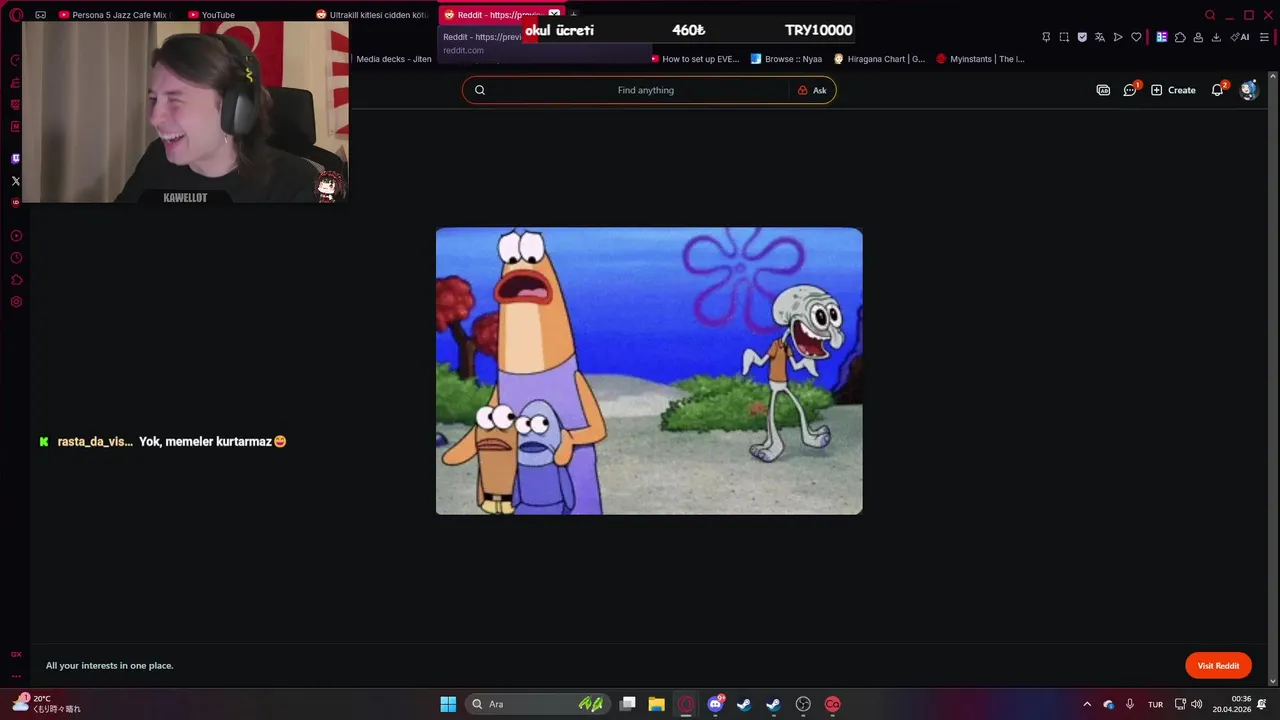Click the profile account icon in browser toolbar
The image size is (1280, 720).
pyautogui.click(x=1198, y=37)
